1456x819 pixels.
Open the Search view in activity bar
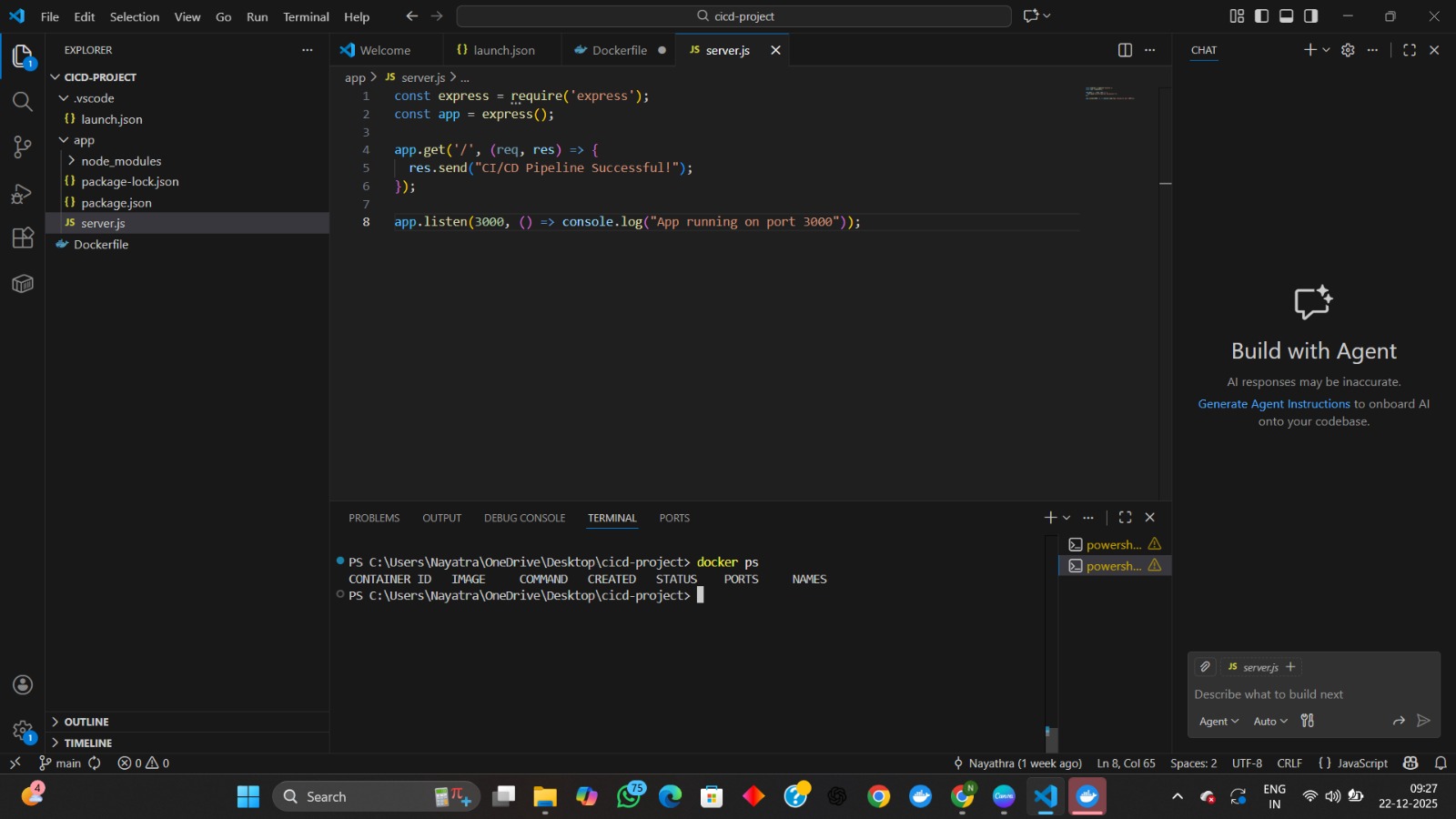point(23,101)
